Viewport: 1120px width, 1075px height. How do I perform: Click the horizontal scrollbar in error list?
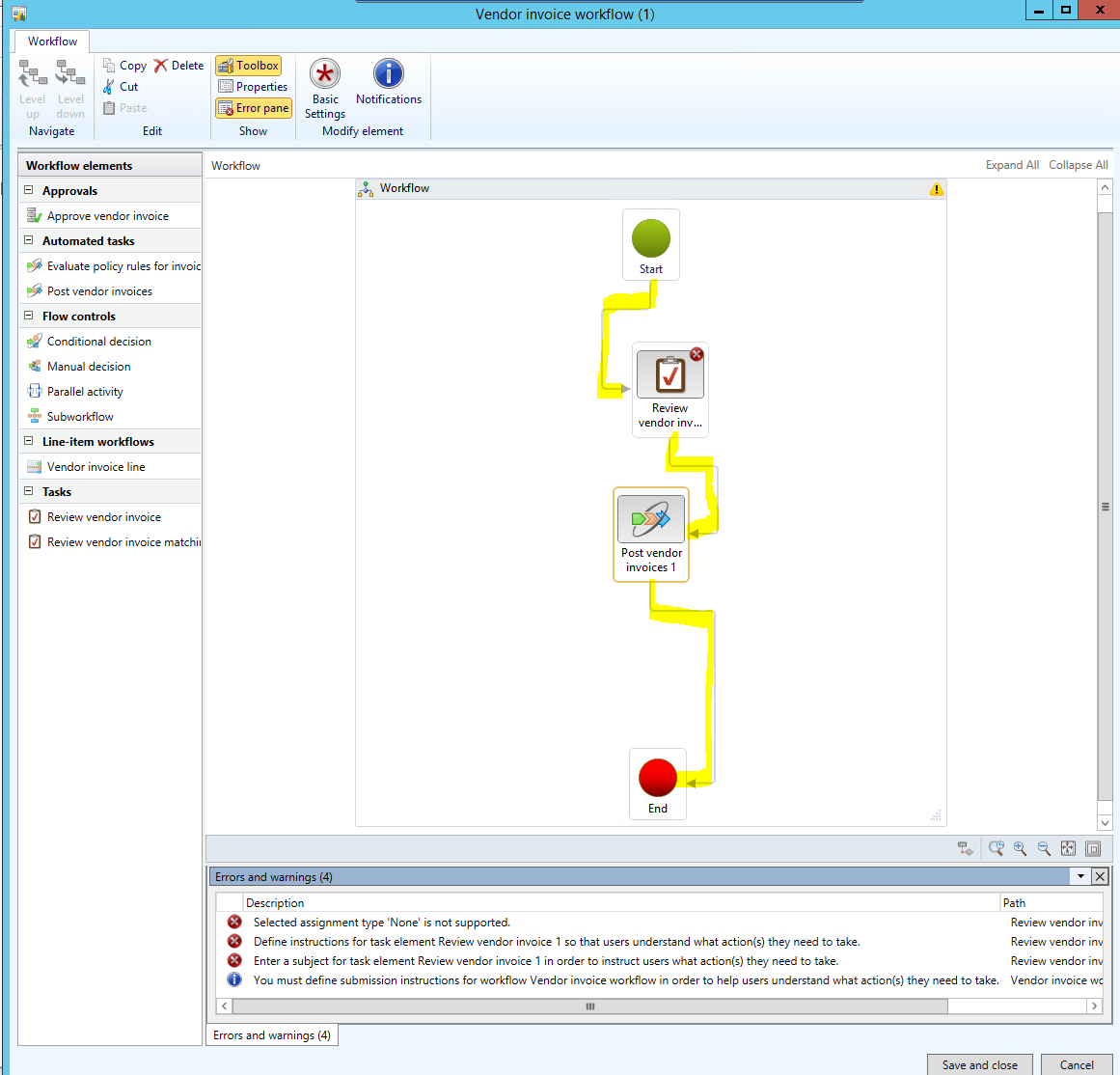[x=589, y=1006]
